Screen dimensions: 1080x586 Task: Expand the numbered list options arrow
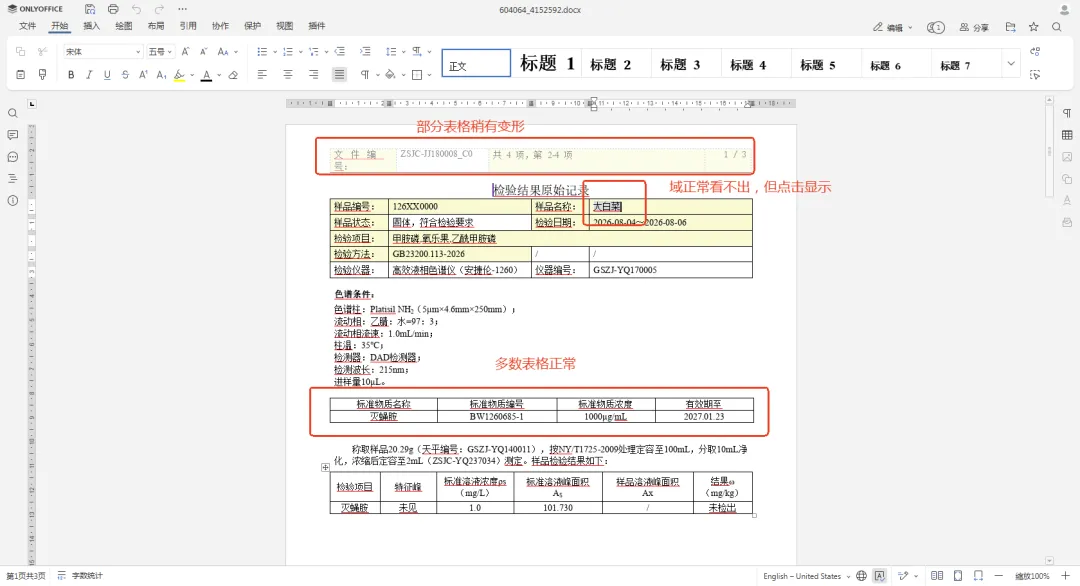(x=300, y=52)
